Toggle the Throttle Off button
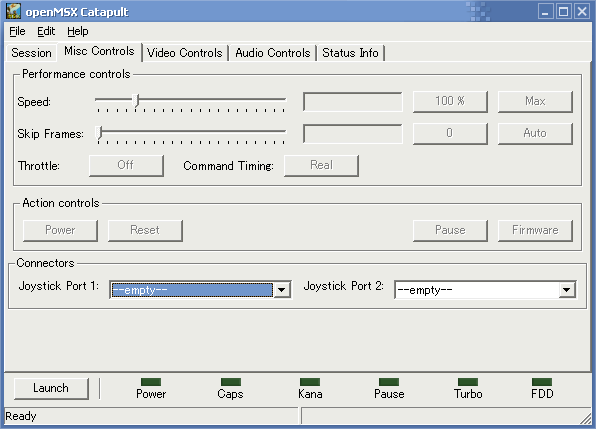The width and height of the screenshot is (596, 429). click(126, 165)
